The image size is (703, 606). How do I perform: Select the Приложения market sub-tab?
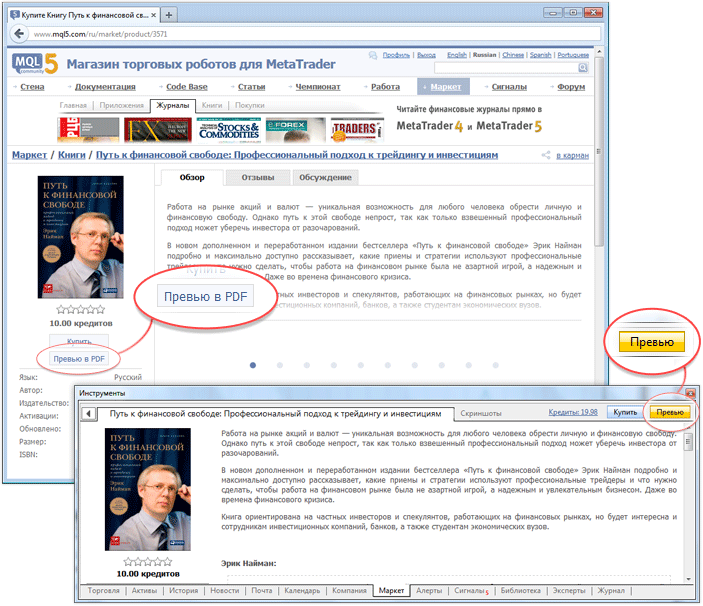tap(122, 105)
